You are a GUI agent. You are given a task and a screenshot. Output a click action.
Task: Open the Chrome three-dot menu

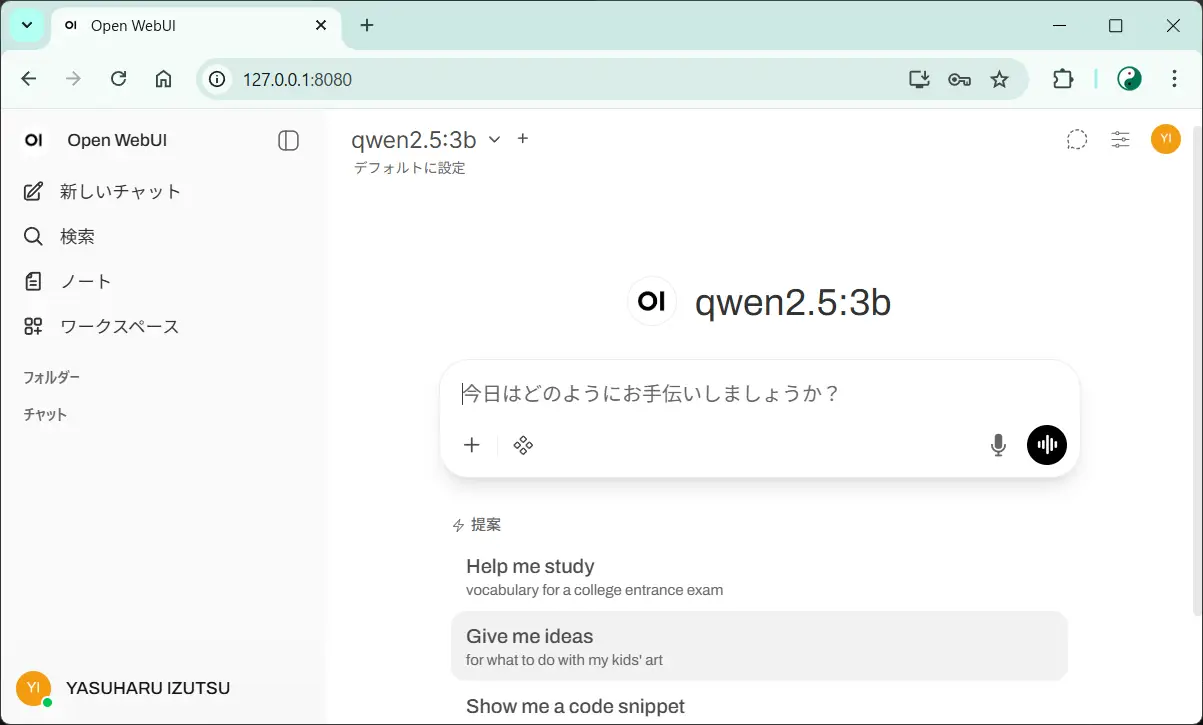pyautogui.click(x=1175, y=79)
